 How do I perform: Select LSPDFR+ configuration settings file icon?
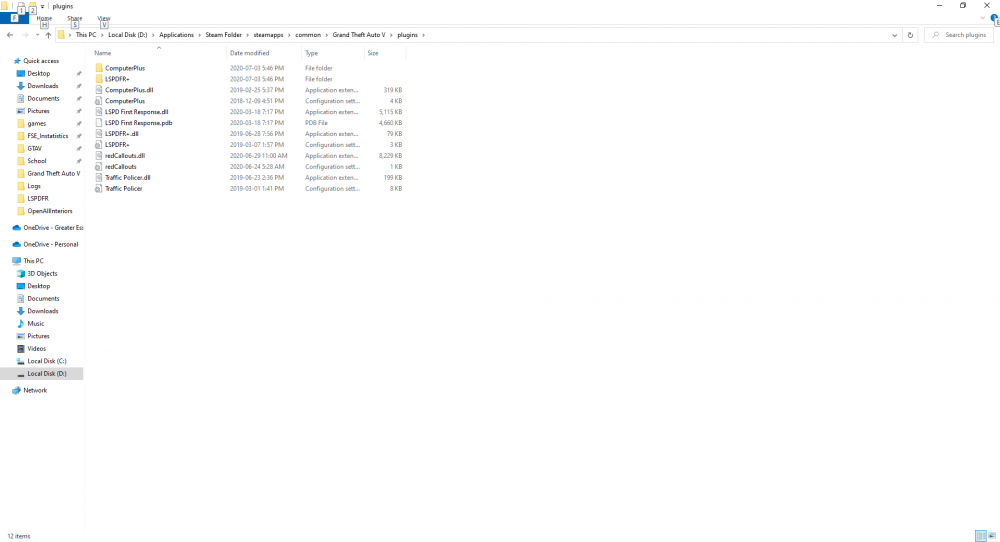click(x=99, y=145)
